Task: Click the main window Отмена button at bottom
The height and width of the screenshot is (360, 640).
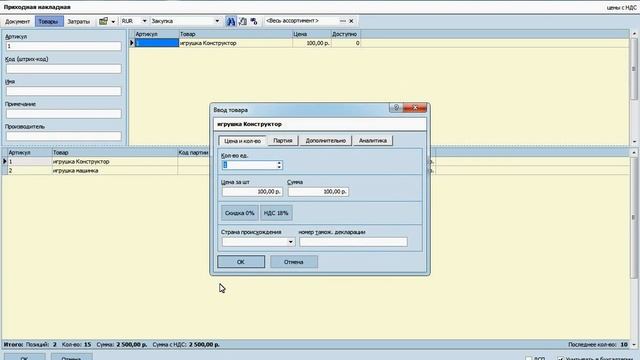Action: pos(71,358)
